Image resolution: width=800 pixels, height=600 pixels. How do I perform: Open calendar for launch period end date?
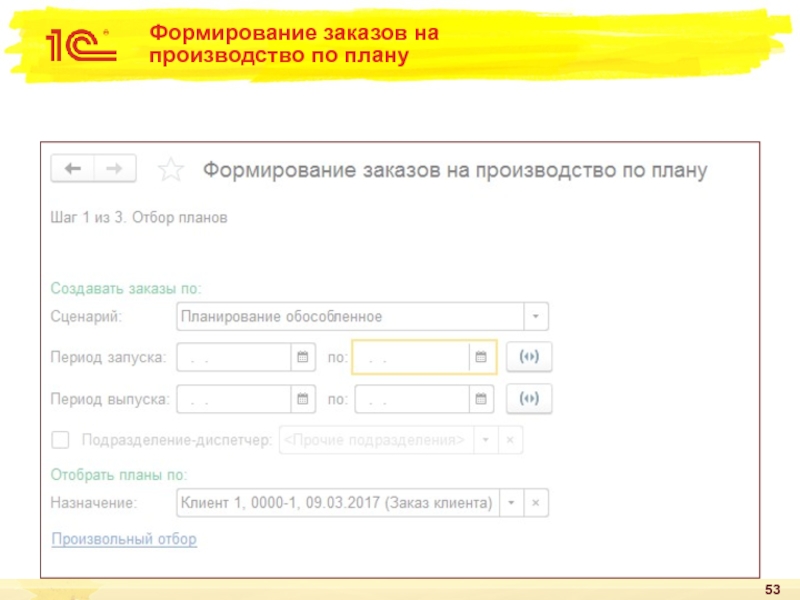(x=480, y=357)
